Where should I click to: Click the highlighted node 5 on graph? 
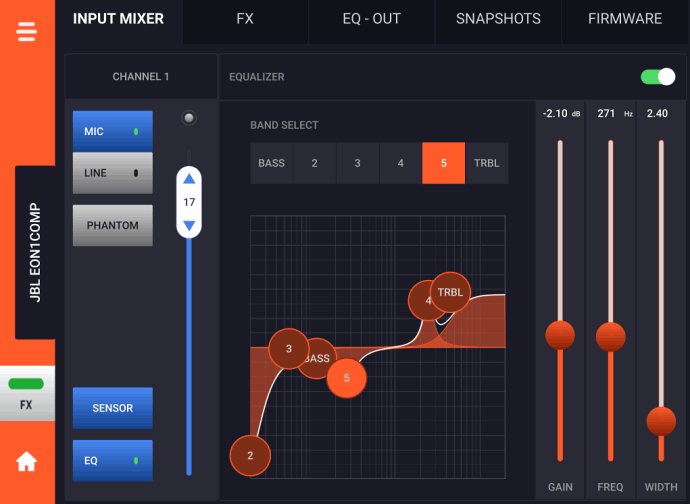[x=347, y=377]
